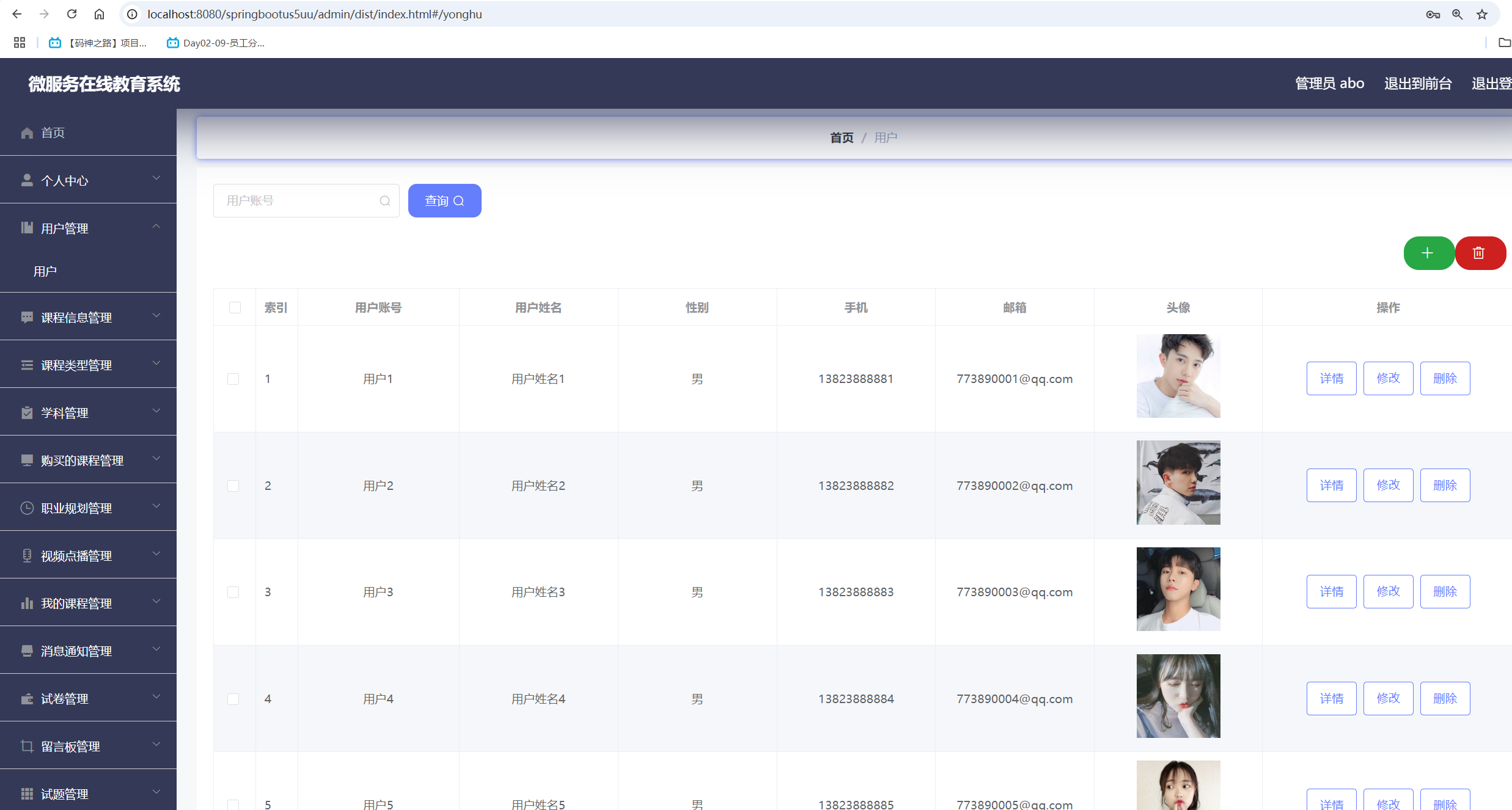
Task: Click the 课程信息管理 chat icon
Action: [x=26, y=317]
